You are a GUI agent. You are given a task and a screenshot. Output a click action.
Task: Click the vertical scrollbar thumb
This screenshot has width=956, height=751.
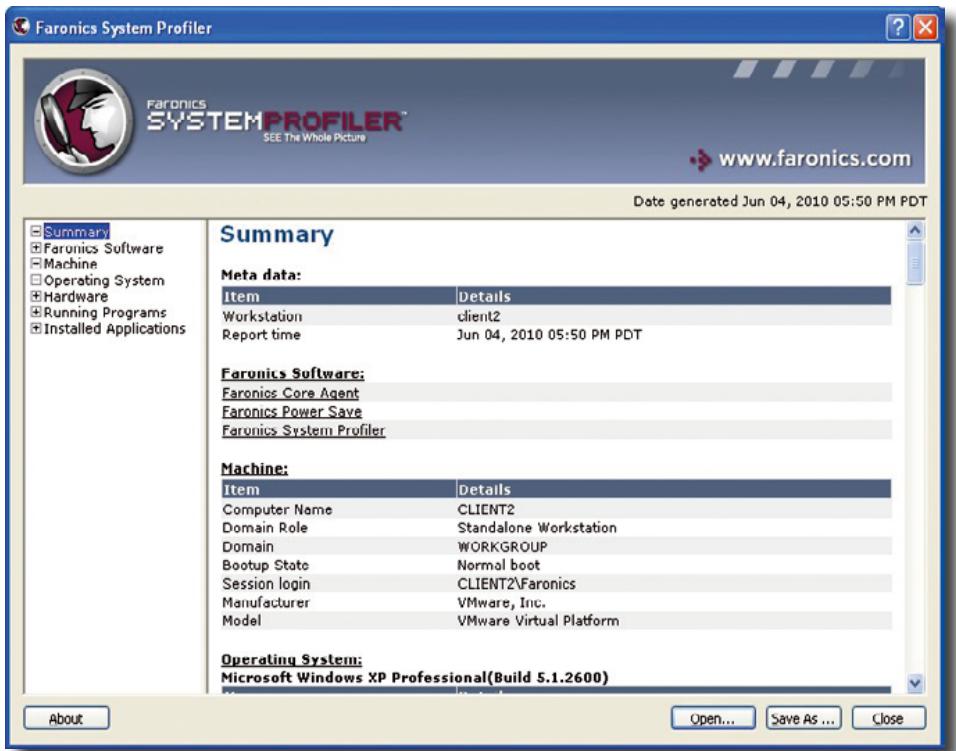click(x=915, y=263)
